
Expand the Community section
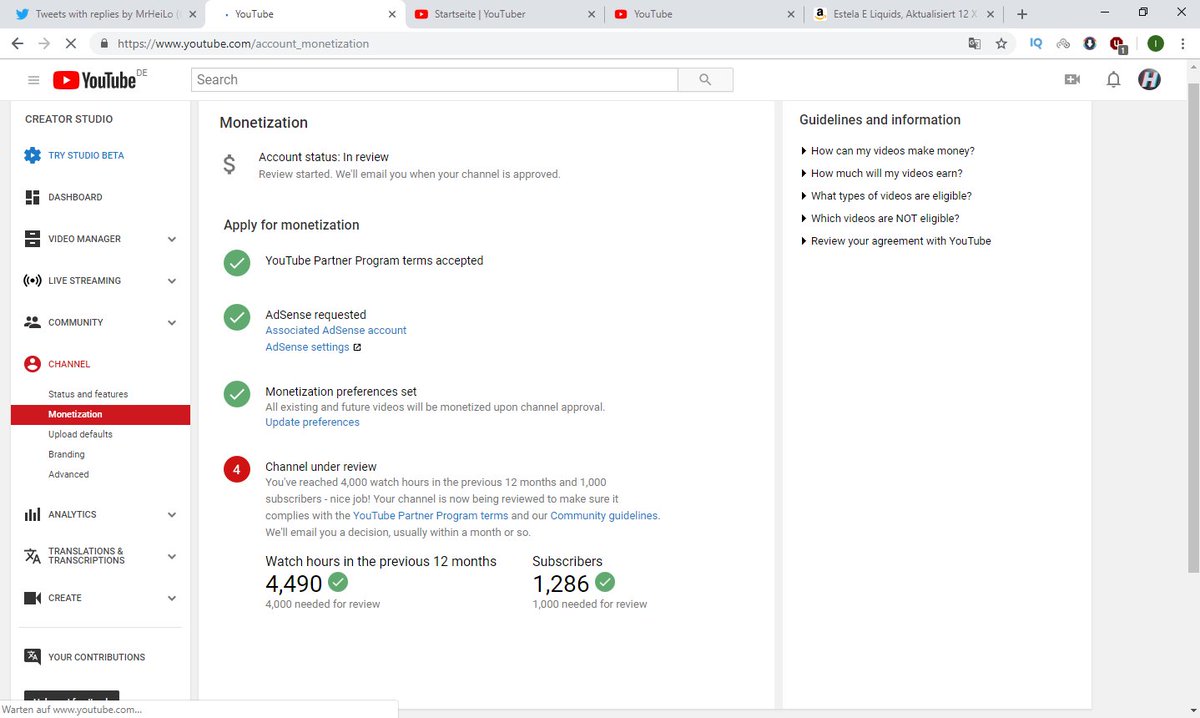coord(172,322)
